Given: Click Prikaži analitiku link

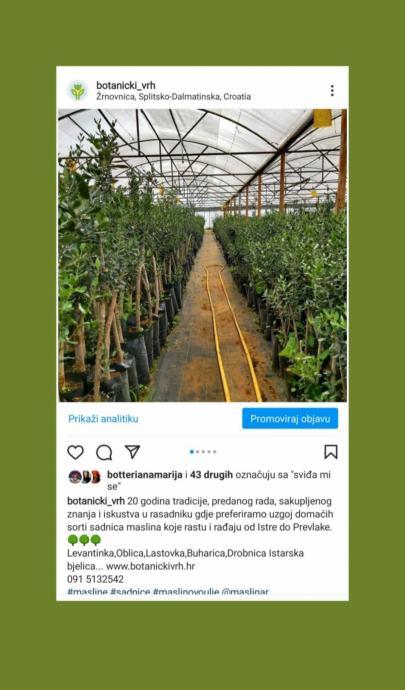Looking at the screenshot, I should (x=103, y=419).
